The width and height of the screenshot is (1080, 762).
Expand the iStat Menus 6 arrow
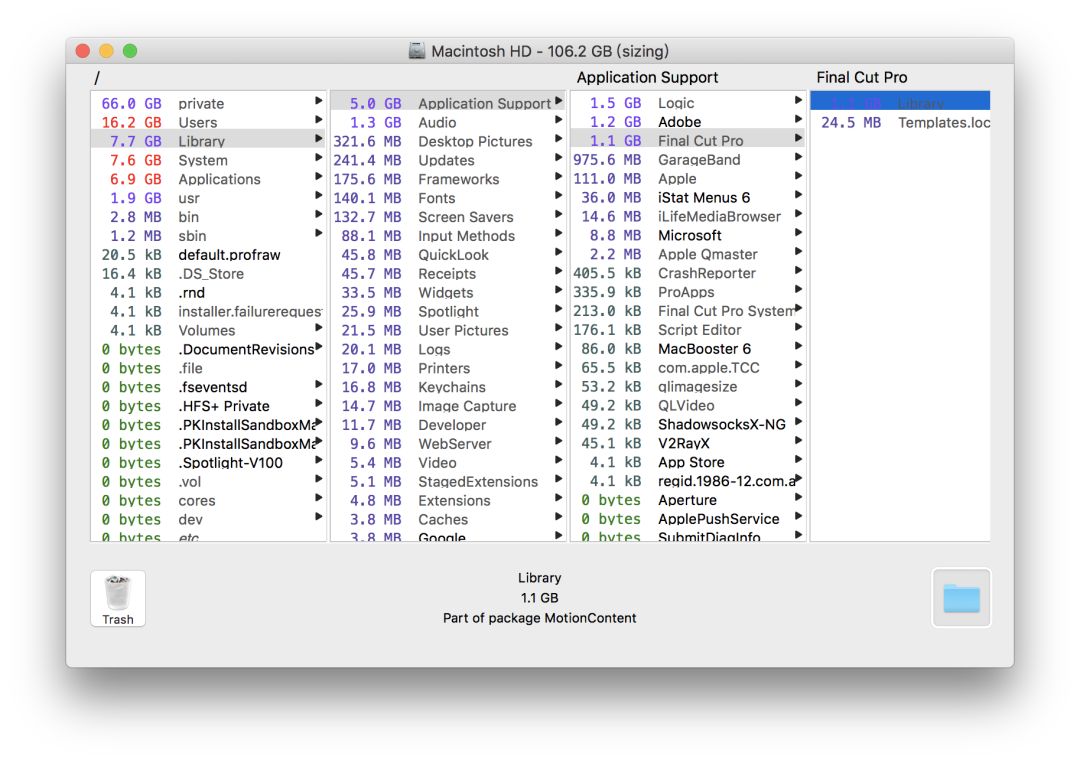tap(798, 195)
